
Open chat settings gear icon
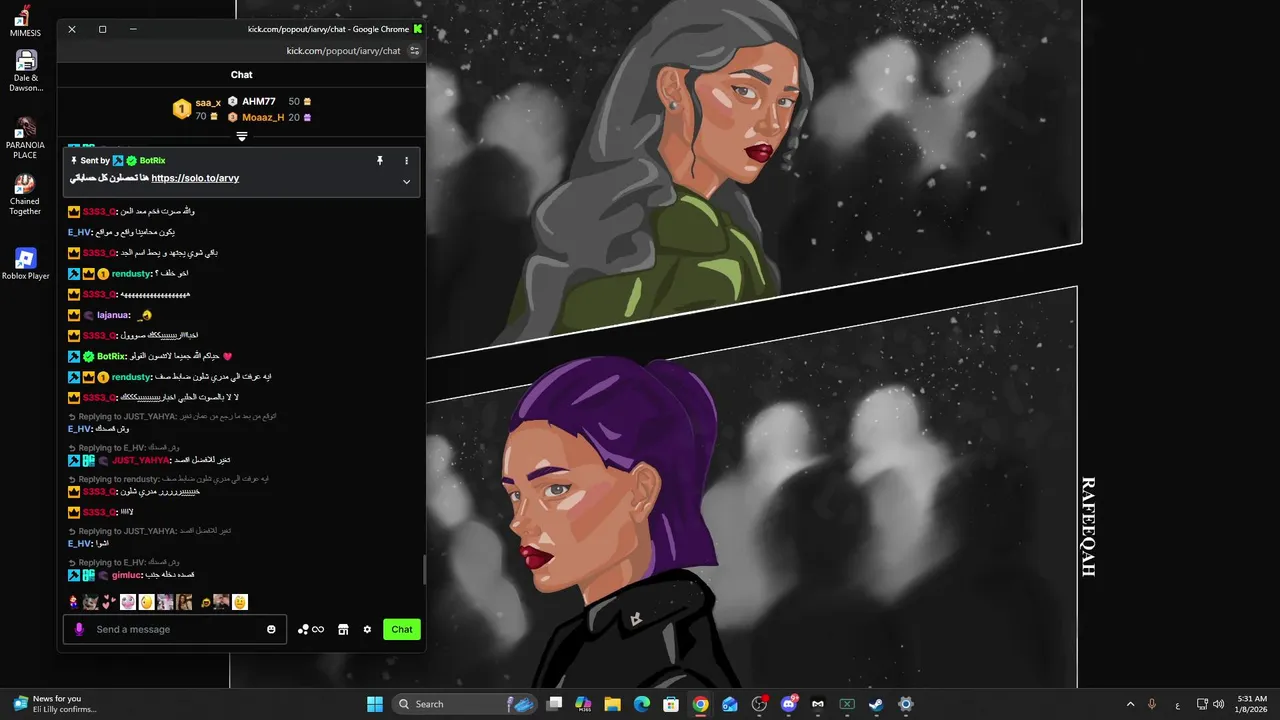(367, 629)
